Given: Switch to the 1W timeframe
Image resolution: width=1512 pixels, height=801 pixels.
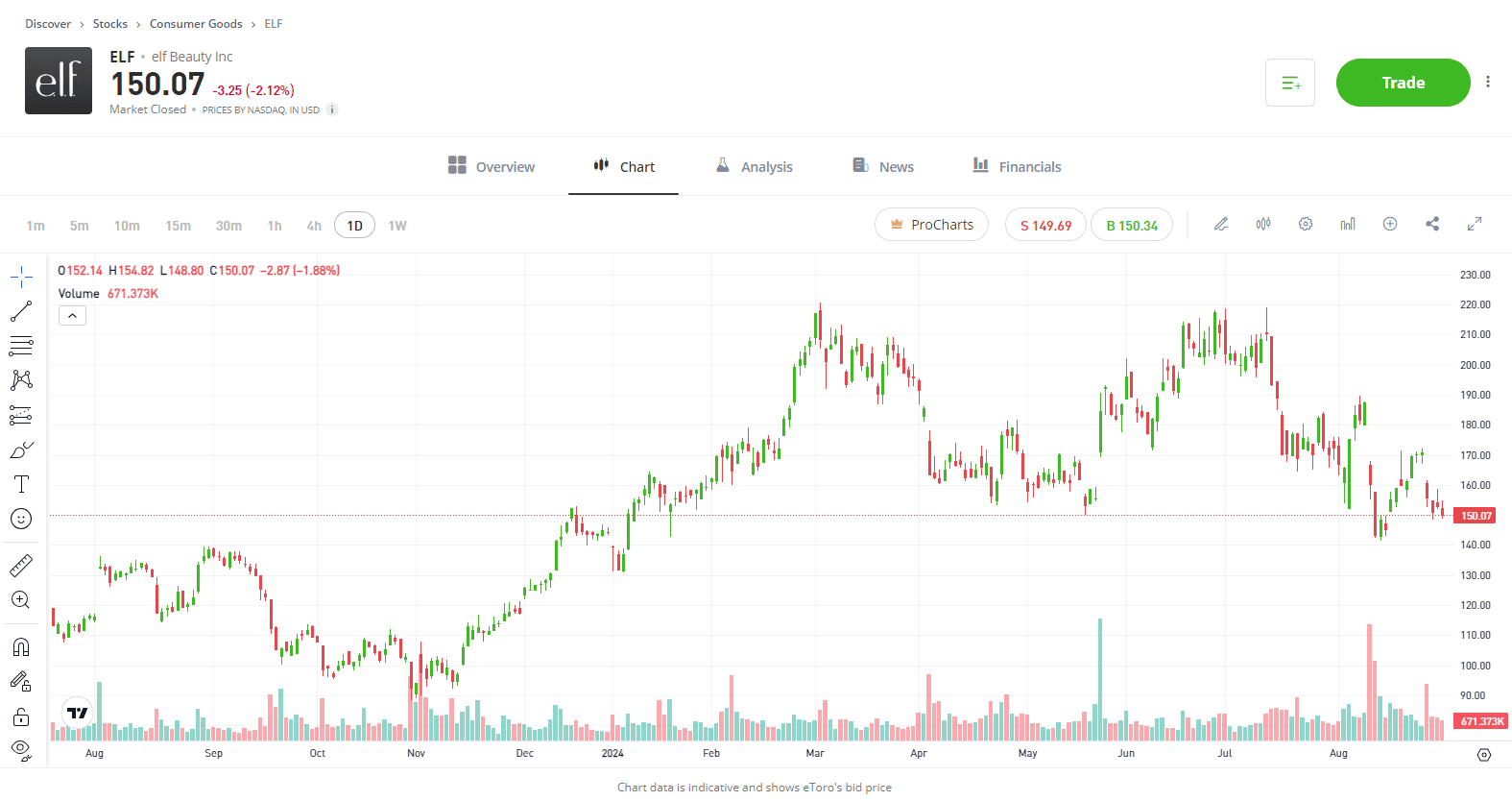Looking at the screenshot, I should pyautogui.click(x=397, y=226).
